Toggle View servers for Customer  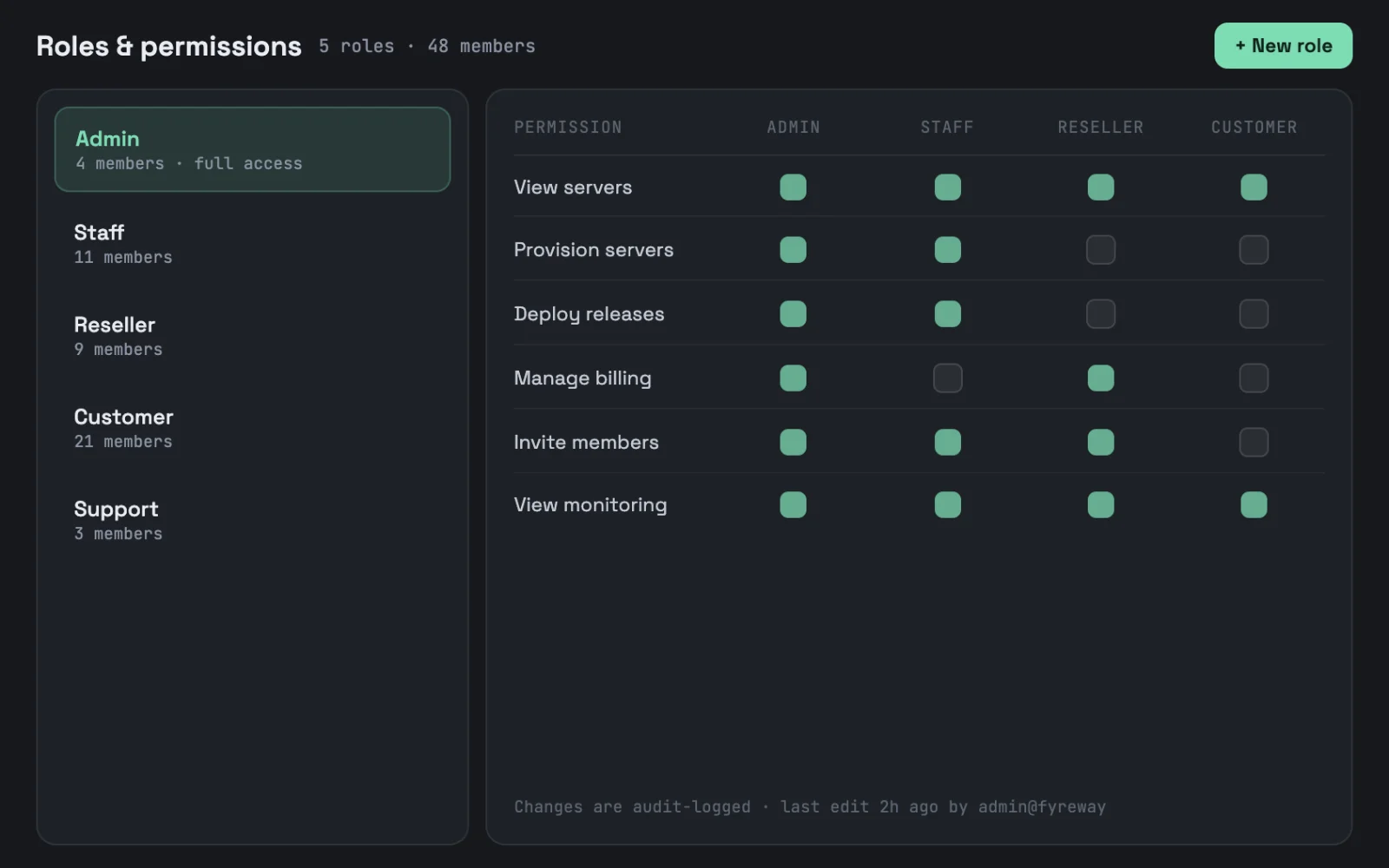(1254, 187)
